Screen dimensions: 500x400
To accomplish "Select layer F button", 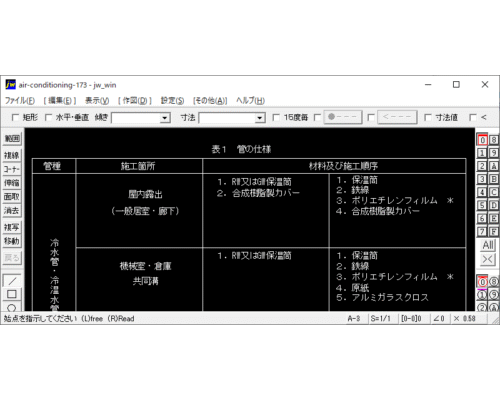I will tap(494, 231).
